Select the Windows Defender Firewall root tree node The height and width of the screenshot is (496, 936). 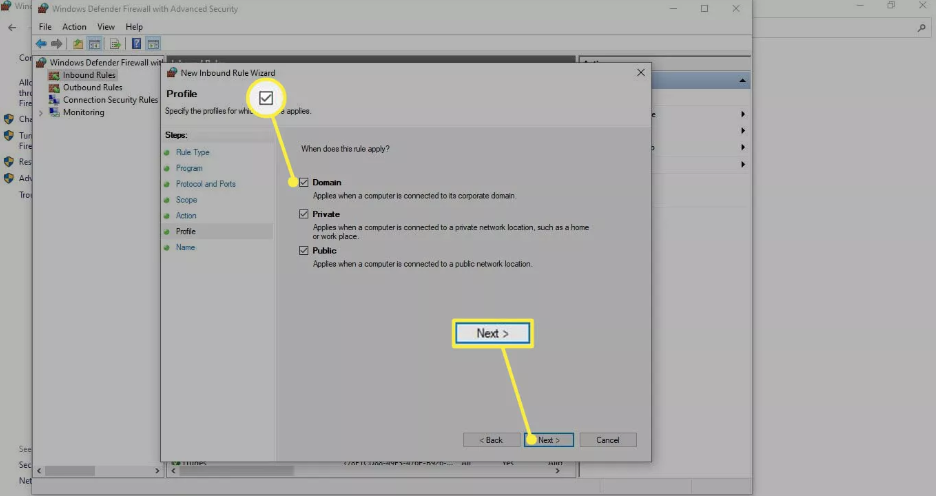[x=106, y=63]
